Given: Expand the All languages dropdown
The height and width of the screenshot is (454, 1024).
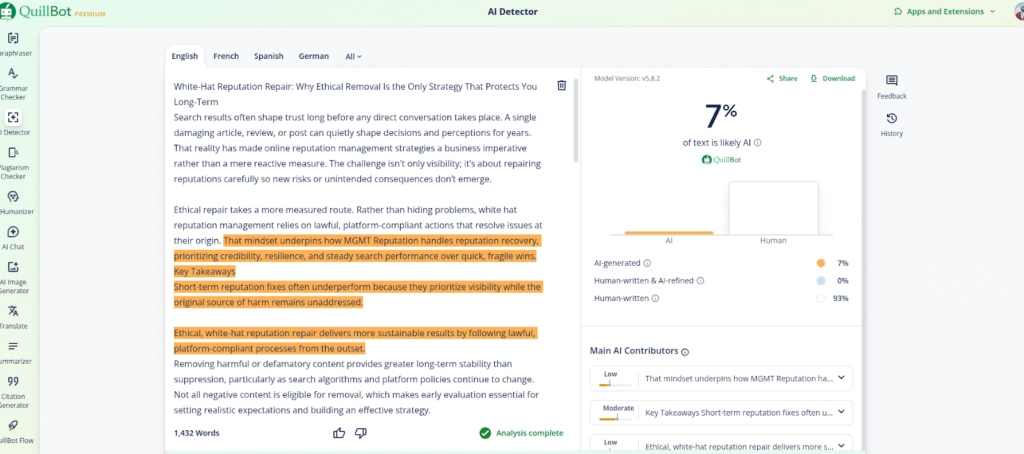Looking at the screenshot, I should 353,57.
